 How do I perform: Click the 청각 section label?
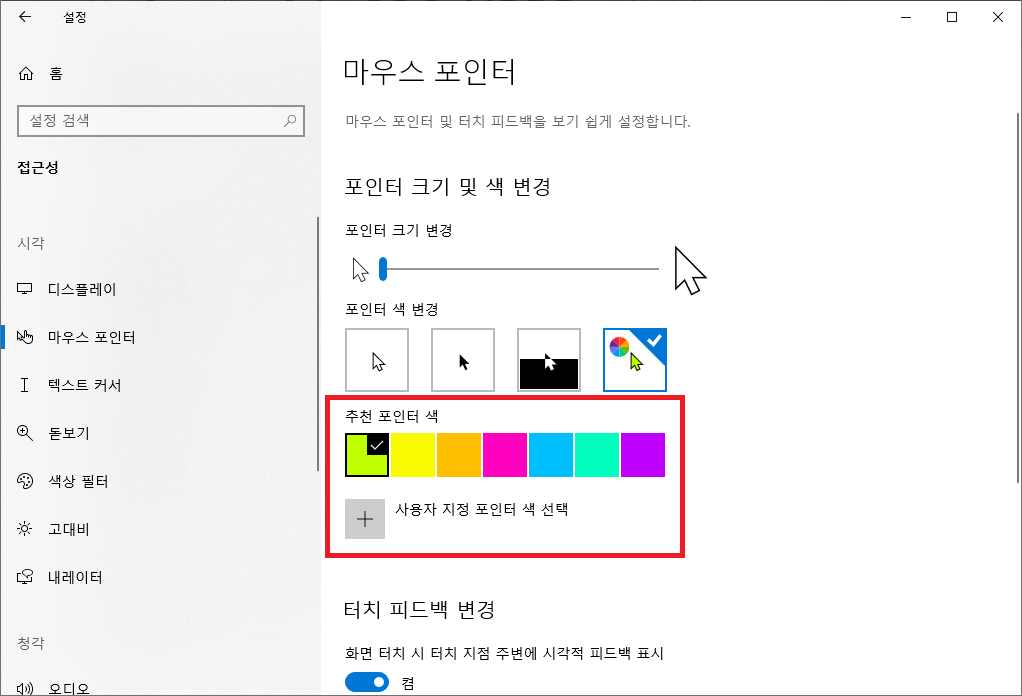(31, 643)
